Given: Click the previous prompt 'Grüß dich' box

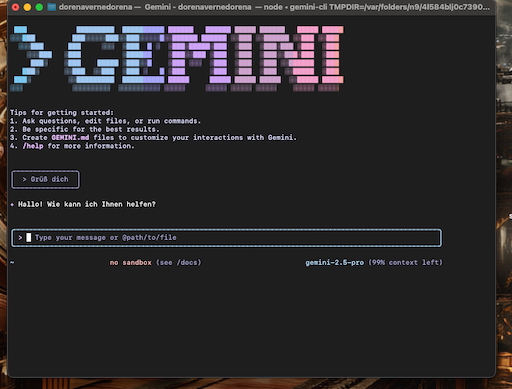Looking at the screenshot, I should (x=46, y=180).
